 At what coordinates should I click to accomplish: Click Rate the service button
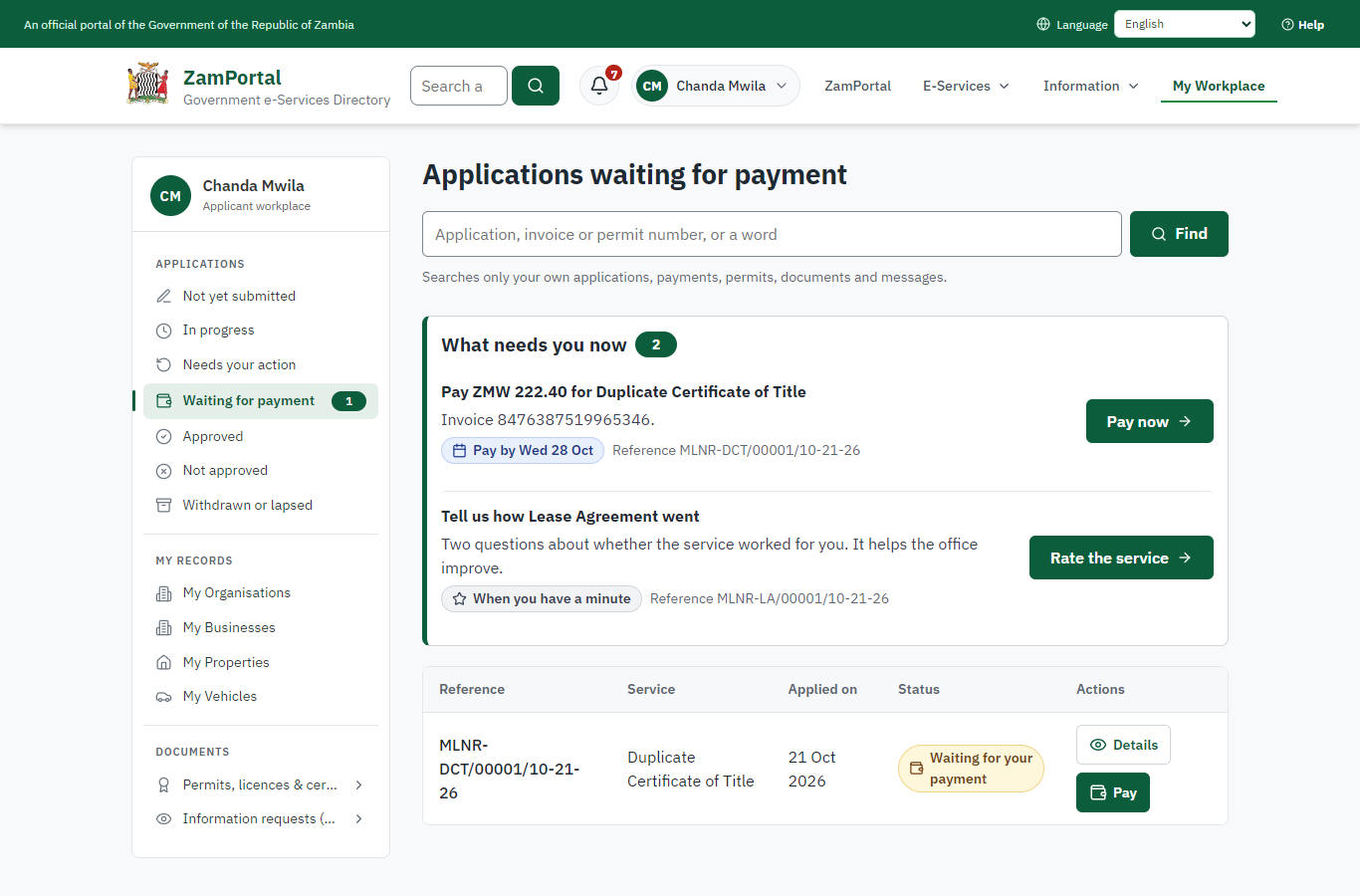click(1121, 558)
